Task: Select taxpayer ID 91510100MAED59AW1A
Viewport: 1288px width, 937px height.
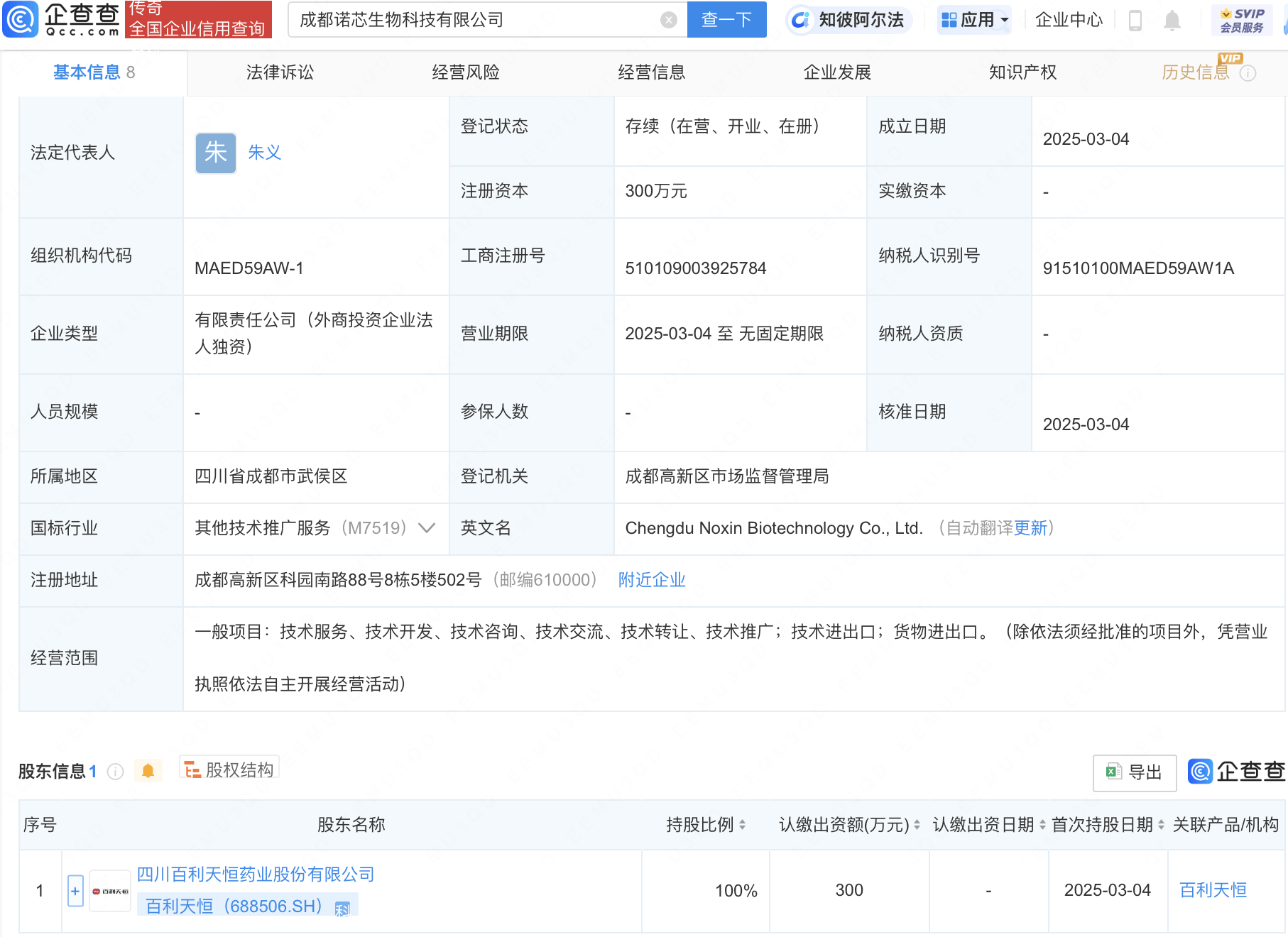Action: click(1138, 268)
